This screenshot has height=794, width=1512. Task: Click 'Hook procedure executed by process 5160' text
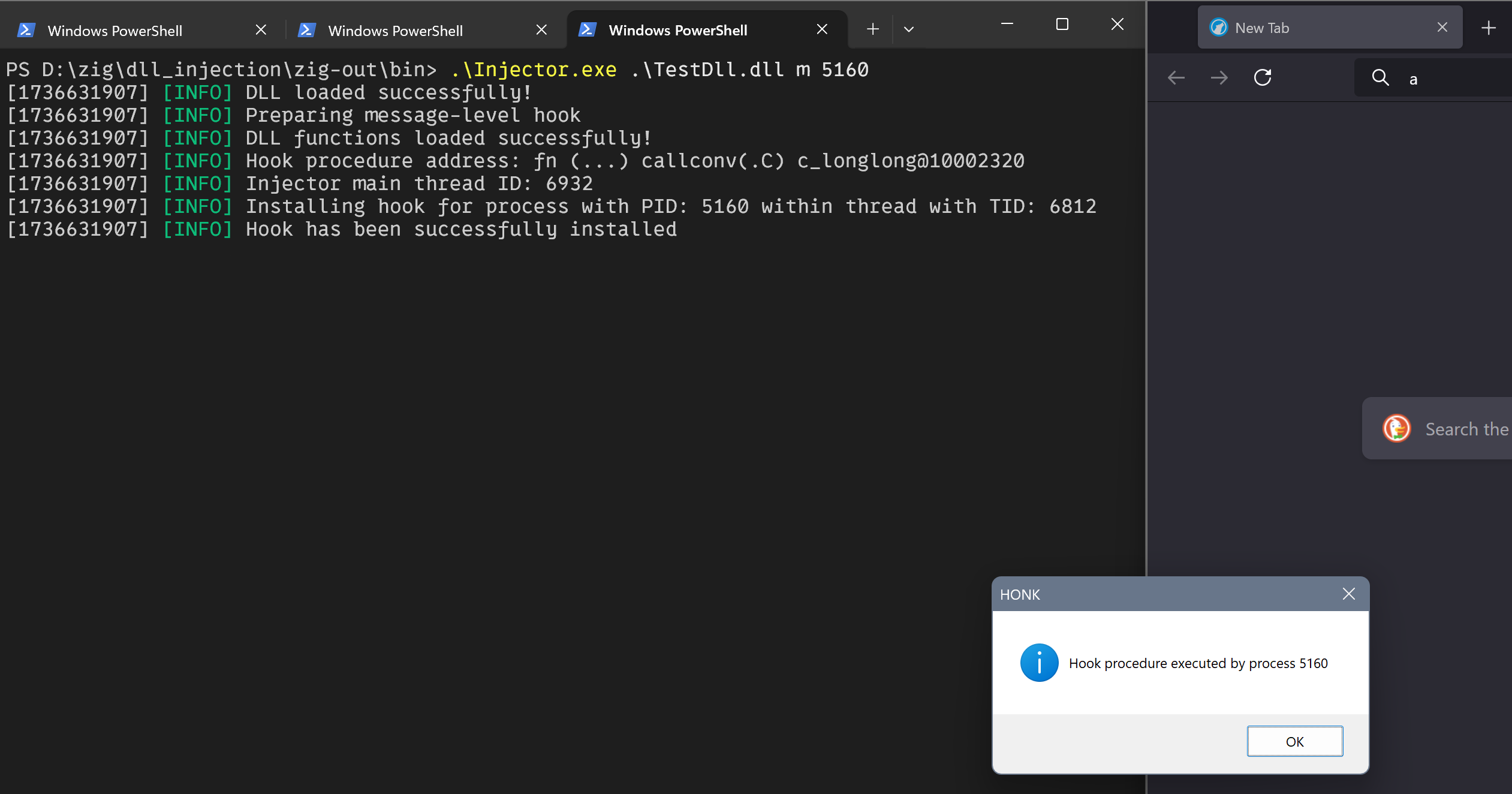pyautogui.click(x=1198, y=663)
